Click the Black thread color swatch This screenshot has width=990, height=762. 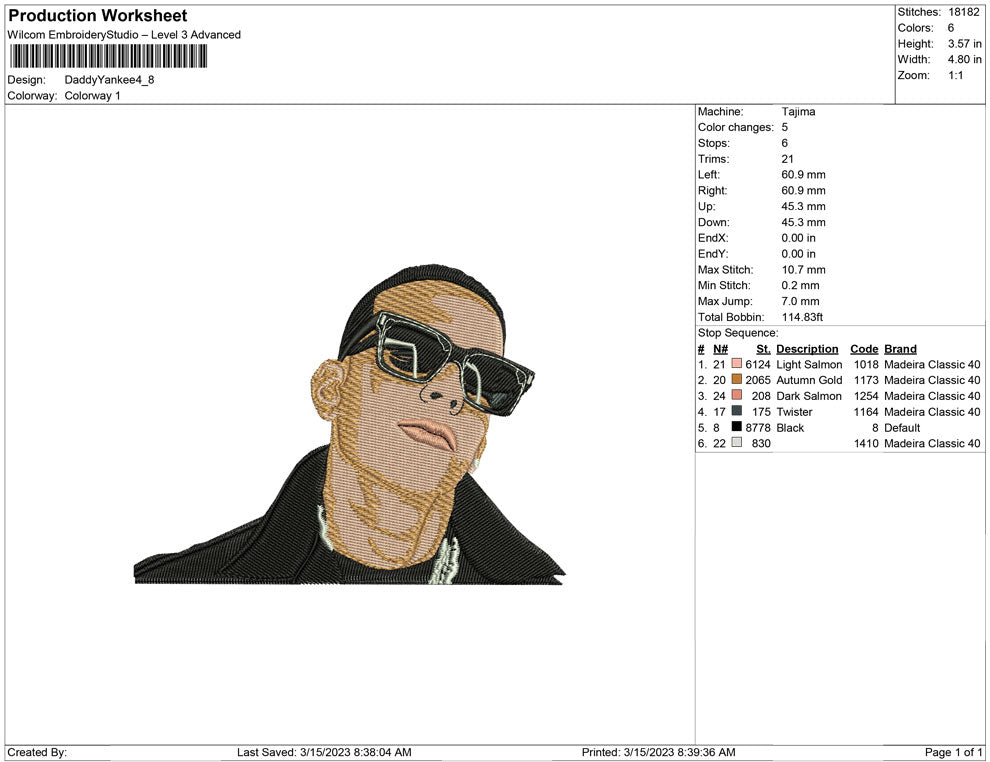click(x=736, y=427)
